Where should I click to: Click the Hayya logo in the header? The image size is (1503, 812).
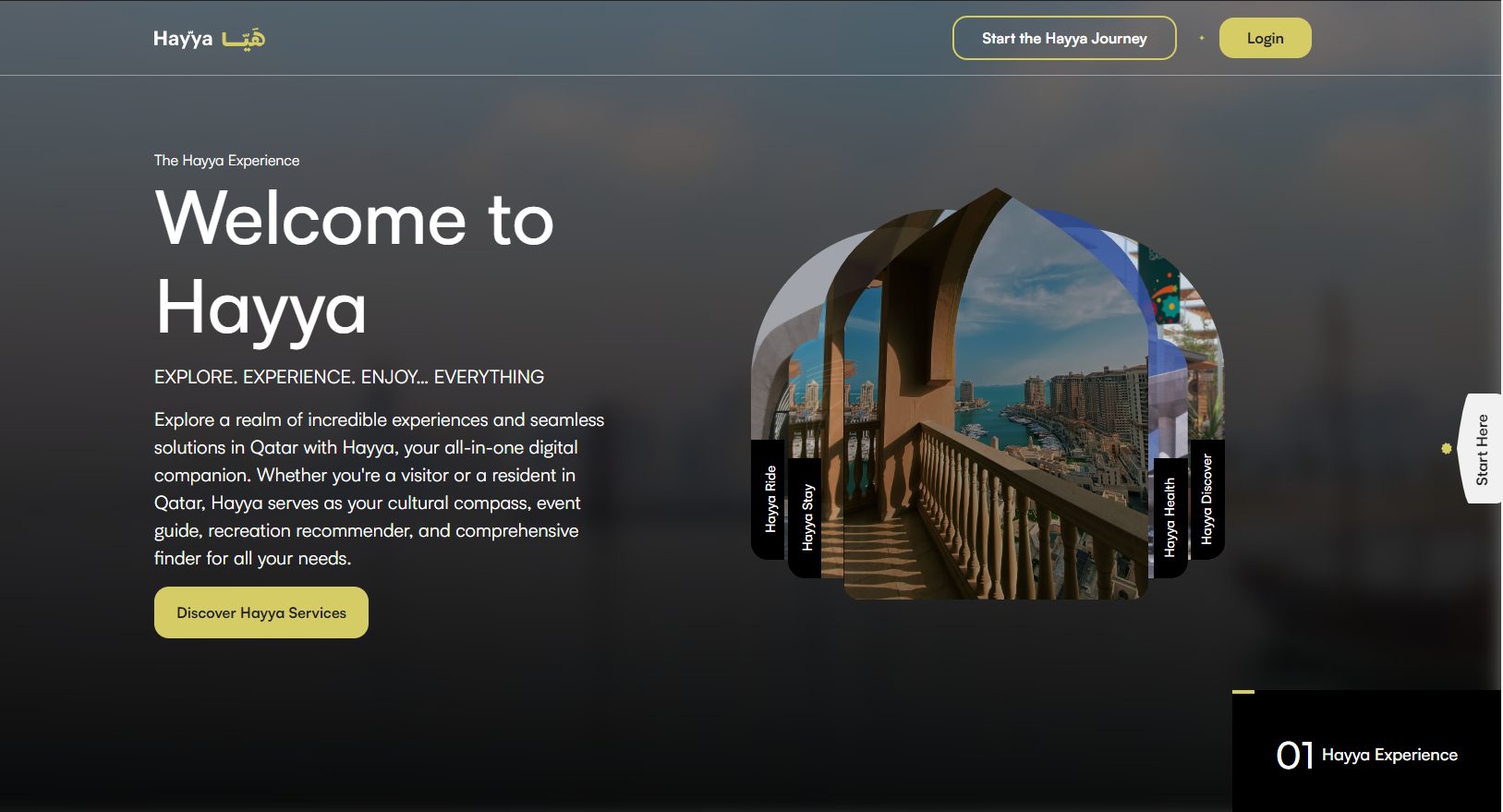pyautogui.click(x=209, y=39)
